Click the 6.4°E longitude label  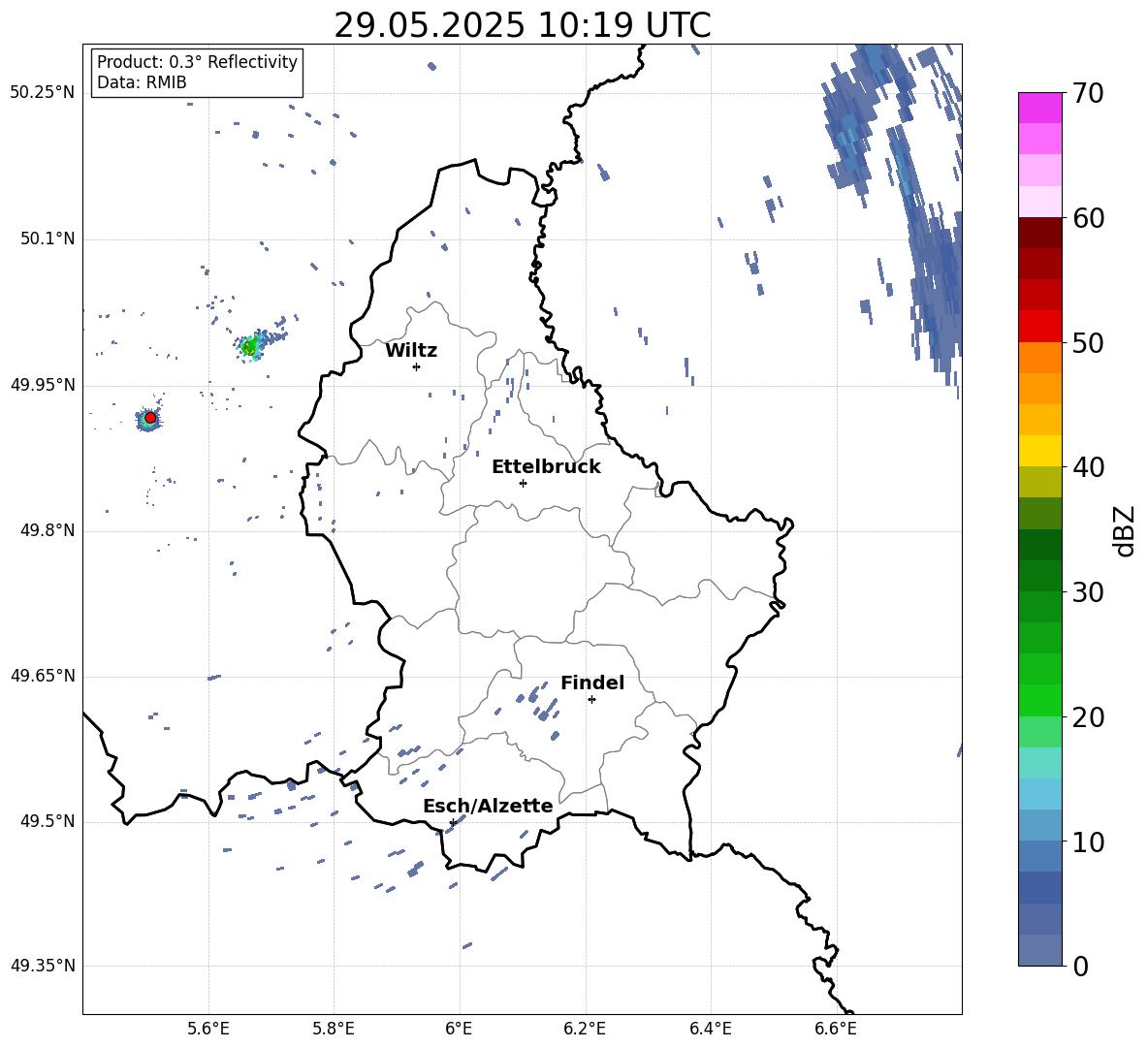tap(711, 1029)
